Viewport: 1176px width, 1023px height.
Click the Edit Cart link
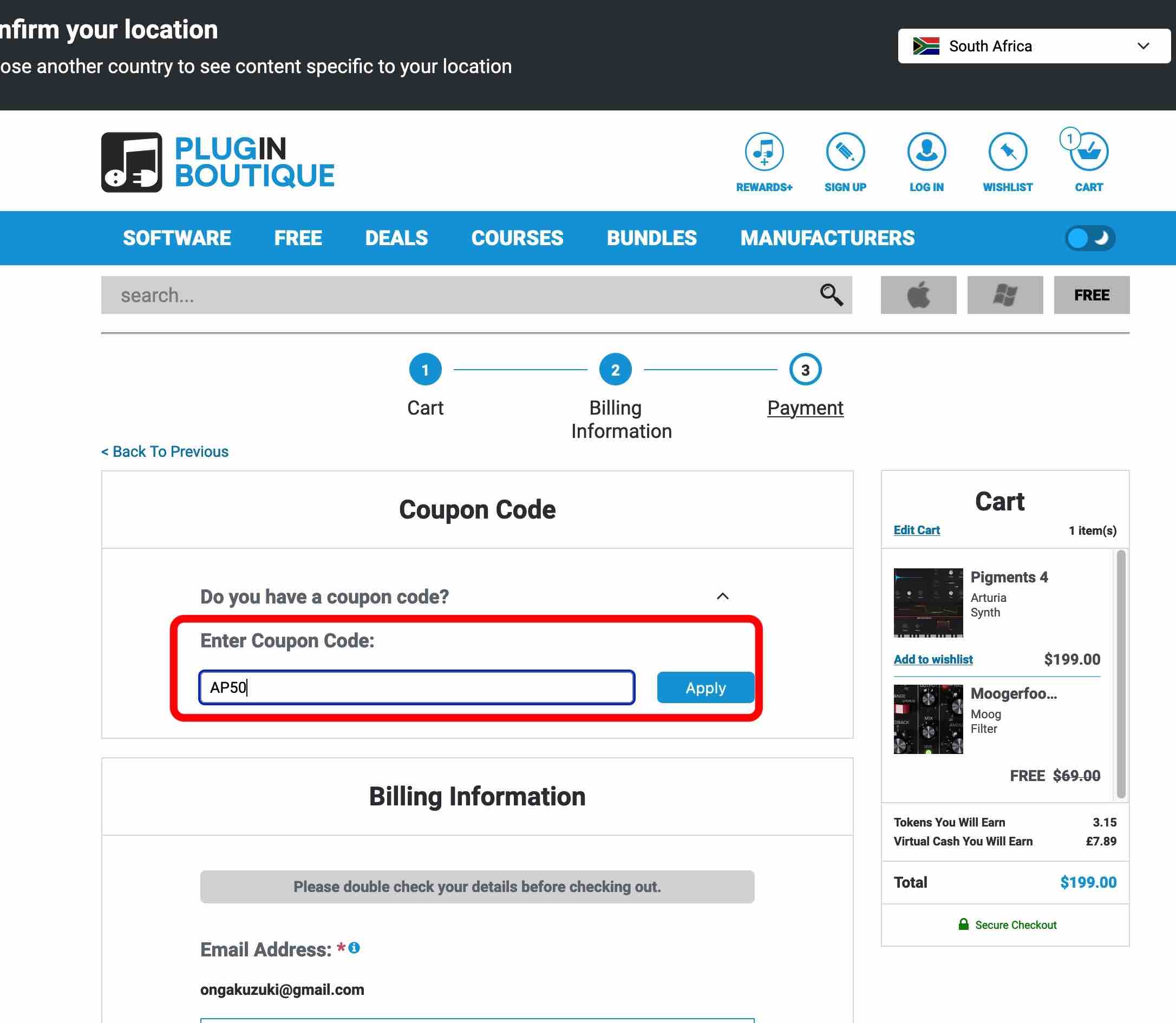916,530
